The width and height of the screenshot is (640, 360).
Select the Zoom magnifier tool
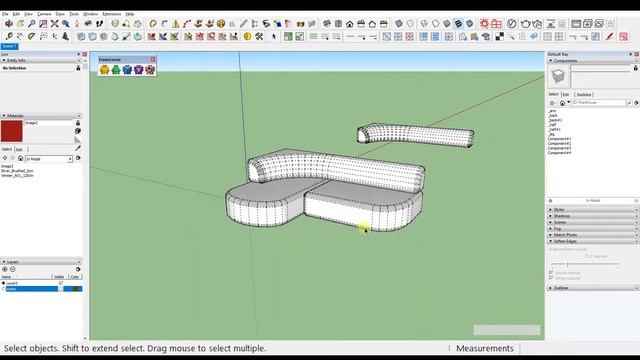pyautogui.click(x=31, y=24)
